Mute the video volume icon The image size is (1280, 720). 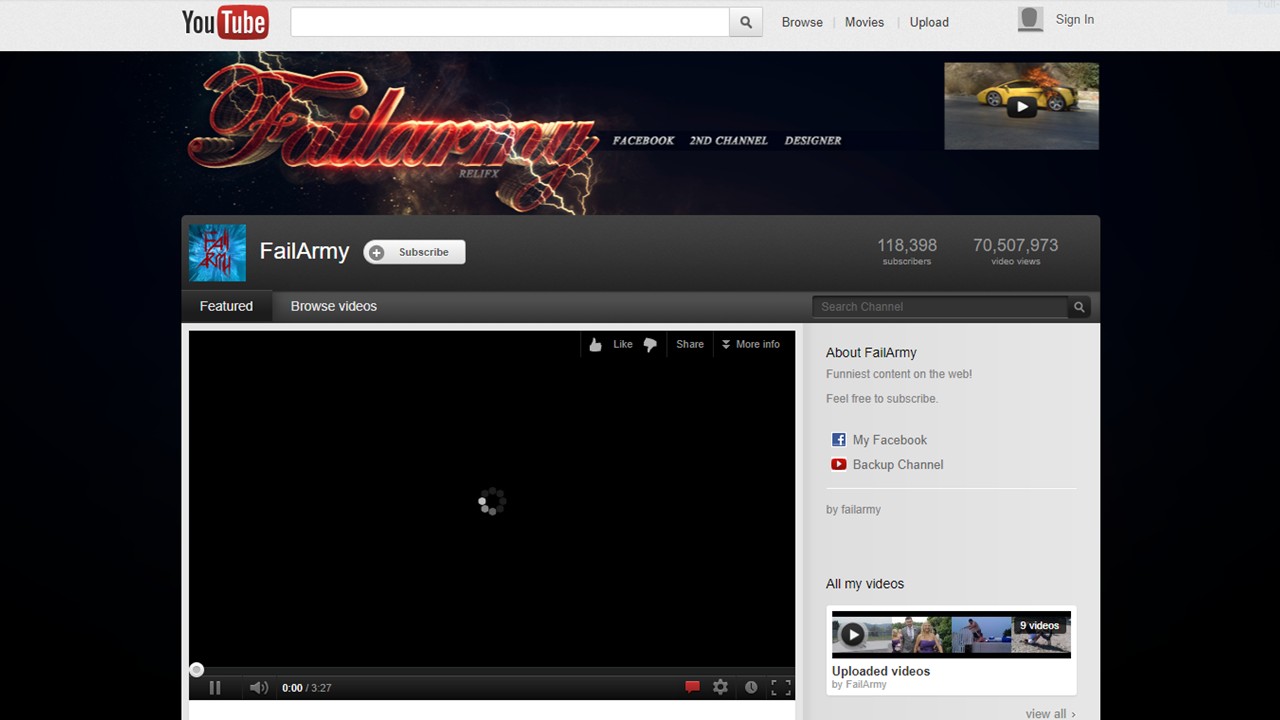258,687
